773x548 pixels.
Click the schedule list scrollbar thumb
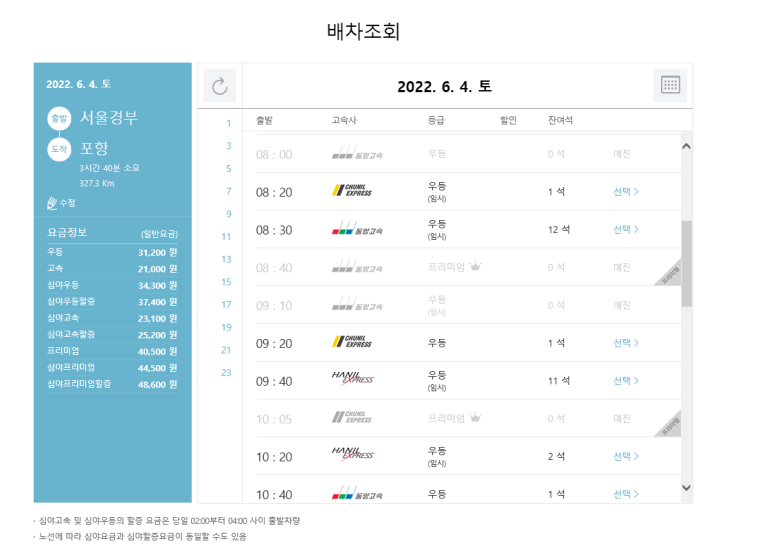(x=686, y=264)
